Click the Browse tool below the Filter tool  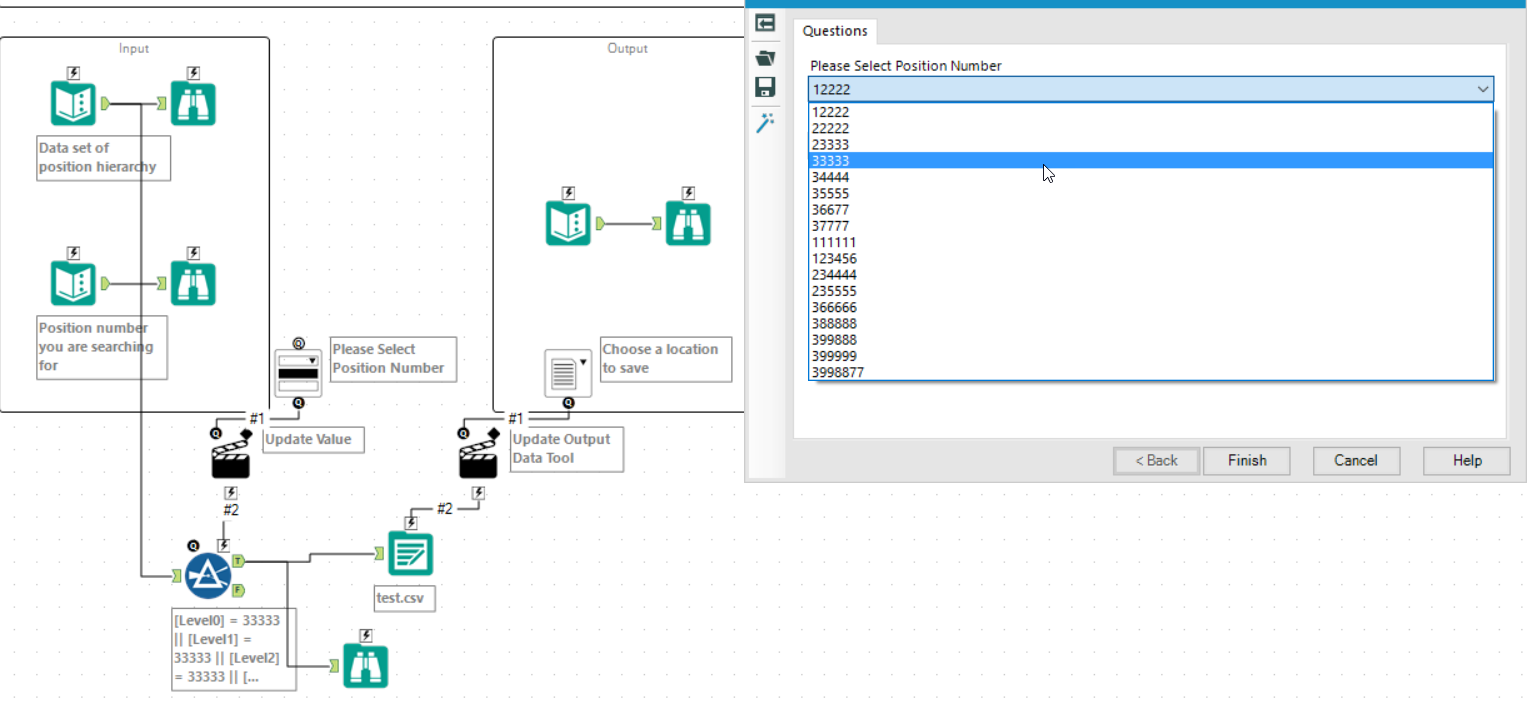[x=366, y=665]
